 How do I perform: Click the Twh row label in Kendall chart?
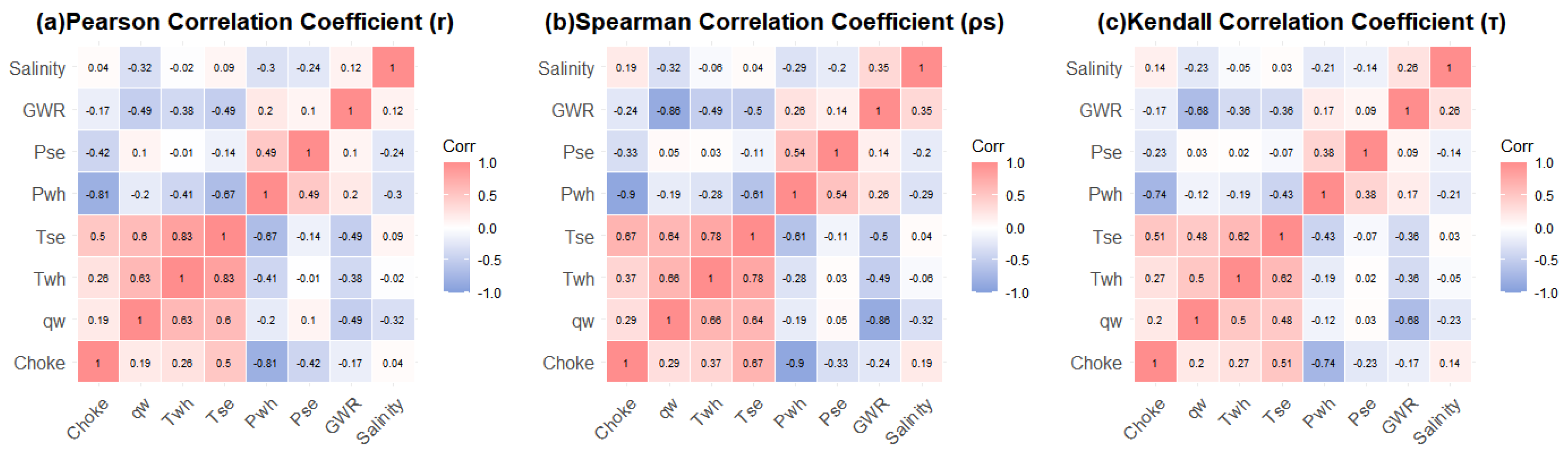(1105, 279)
